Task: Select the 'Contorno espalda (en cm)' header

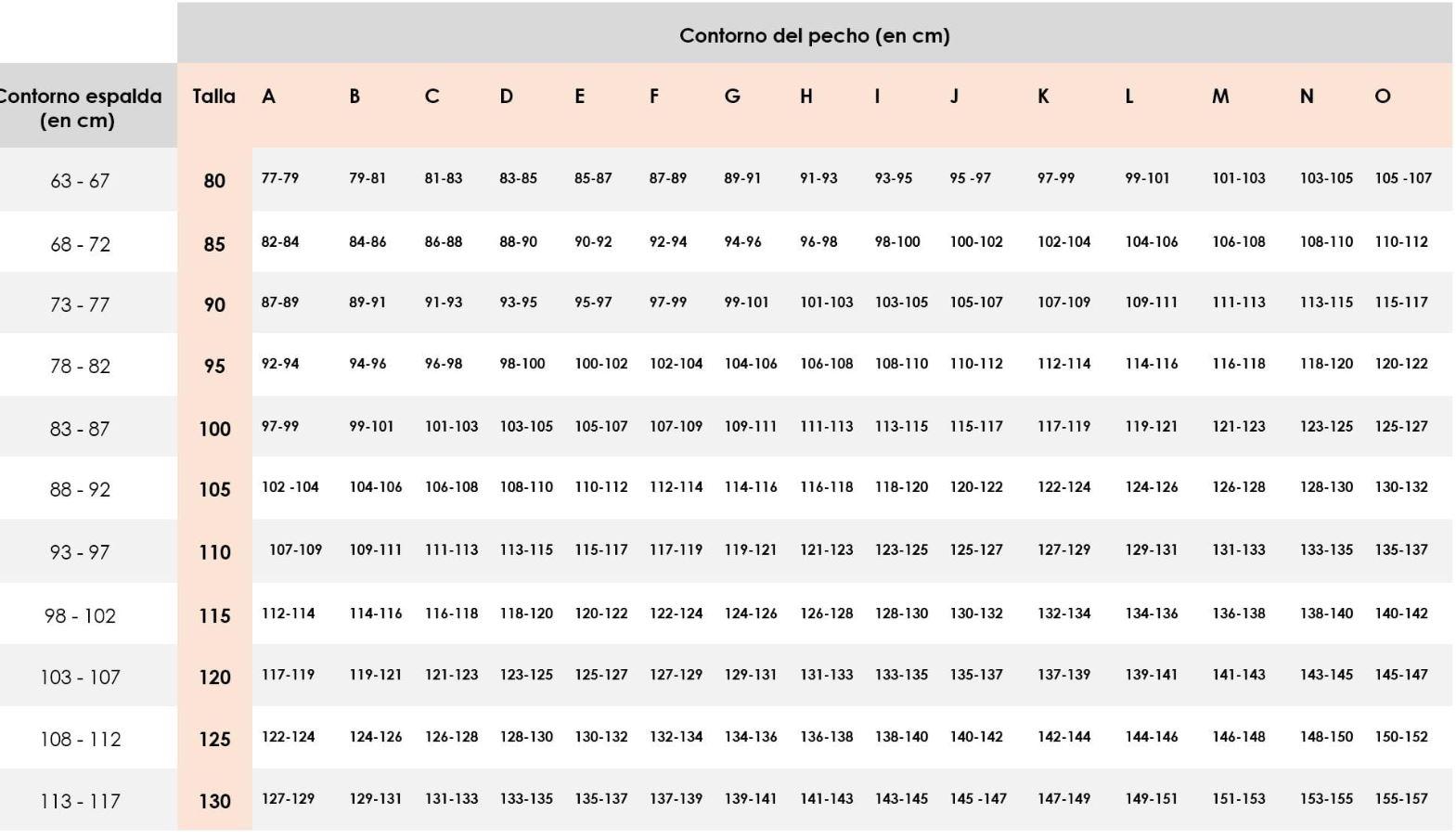Action: coord(78,108)
